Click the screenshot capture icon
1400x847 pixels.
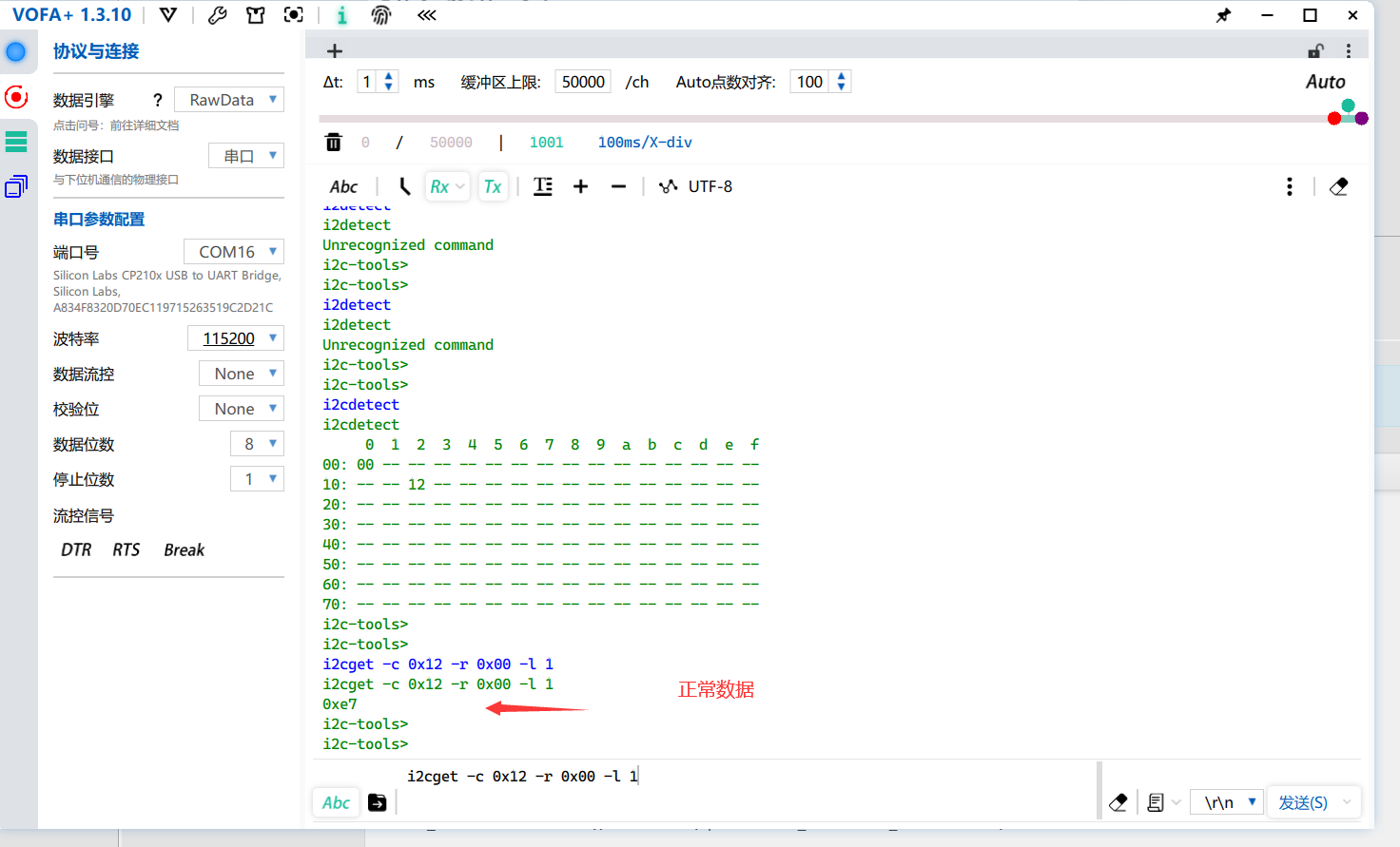(294, 15)
